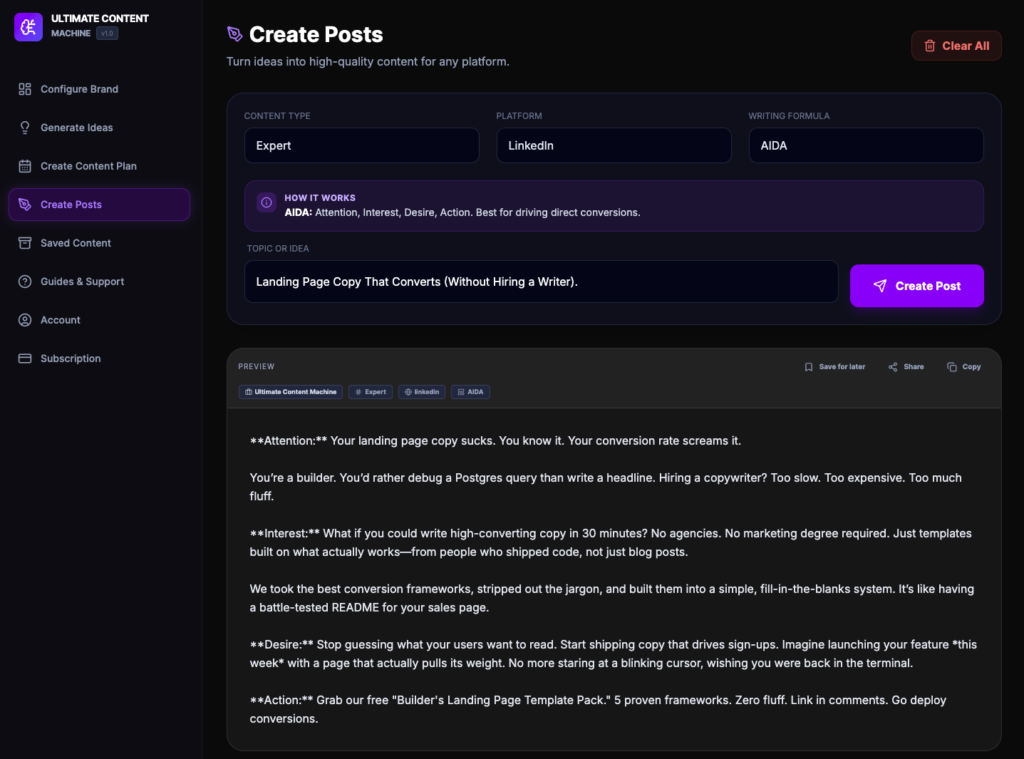Copy the generated post text

coord(964,367)
